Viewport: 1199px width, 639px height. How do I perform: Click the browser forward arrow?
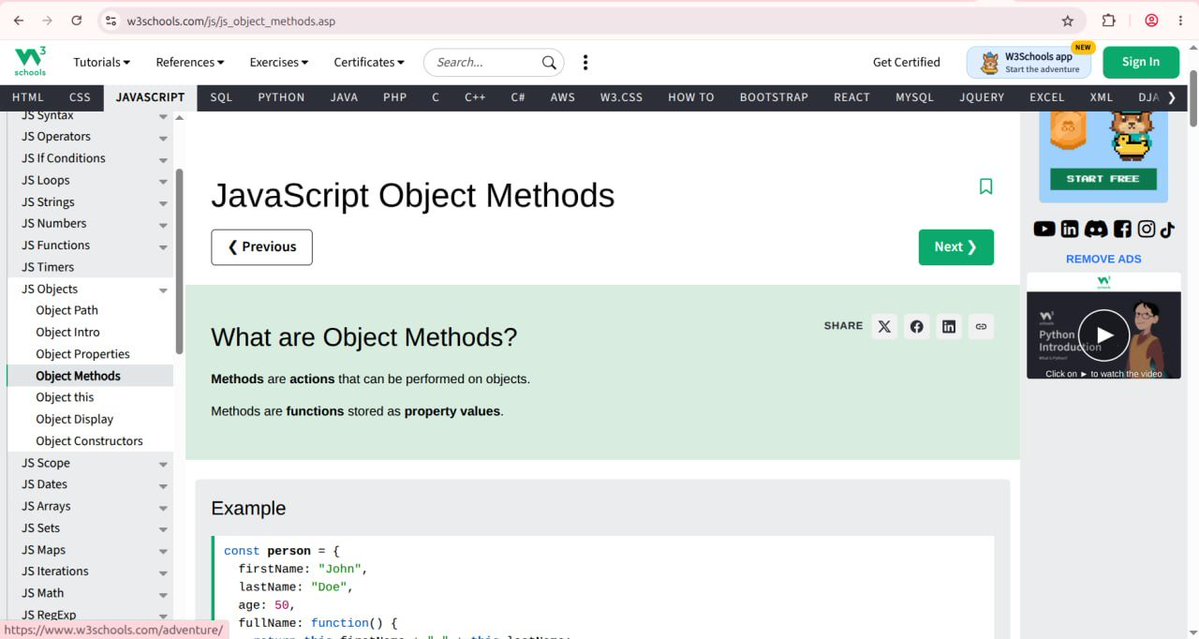(47, 21)
